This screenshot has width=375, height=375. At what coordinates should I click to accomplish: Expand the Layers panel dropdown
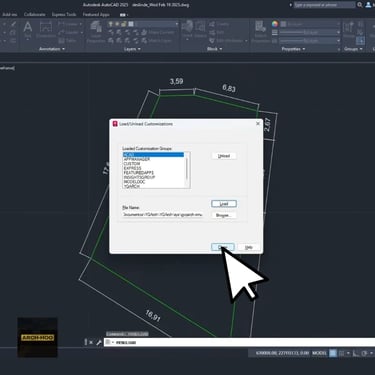tap(132, 49)
